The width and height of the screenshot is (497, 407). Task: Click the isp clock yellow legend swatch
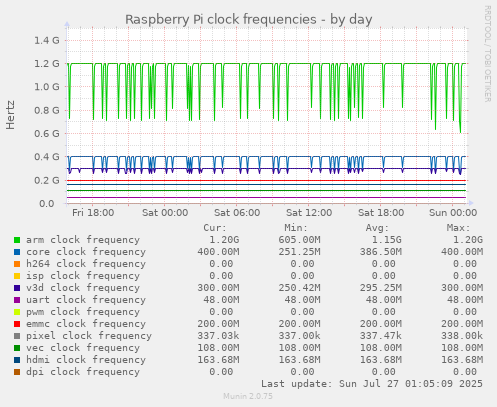tap(17, 276)
